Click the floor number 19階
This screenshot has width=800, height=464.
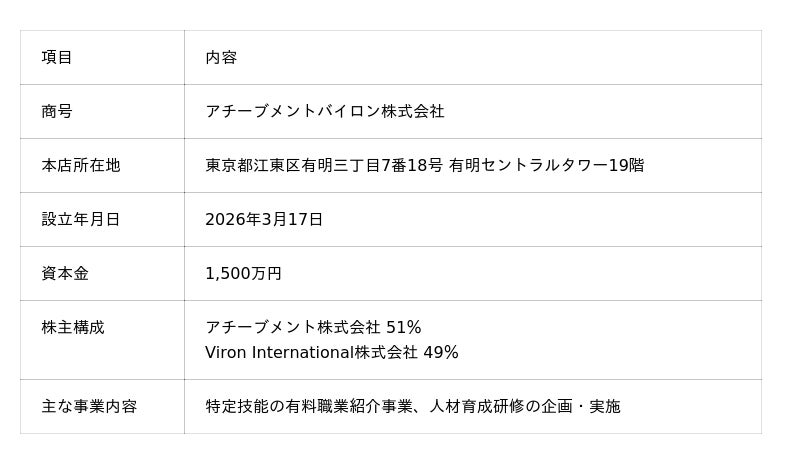pos(627,166)
